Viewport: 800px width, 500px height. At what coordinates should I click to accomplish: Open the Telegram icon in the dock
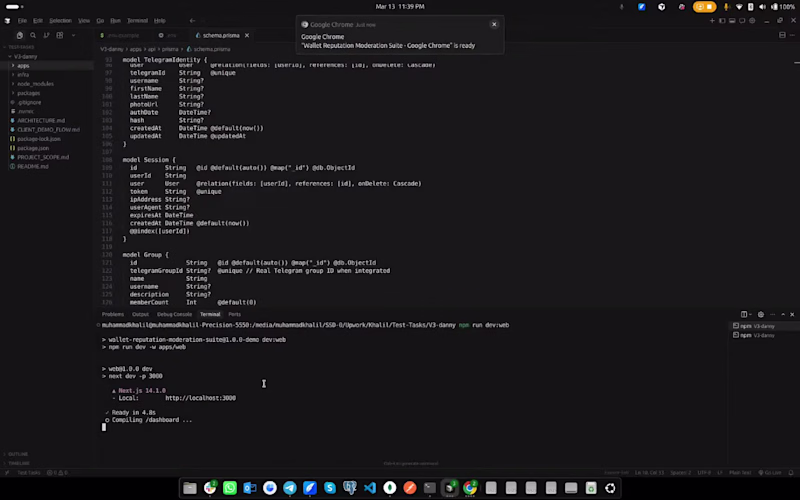[x=290, y=488]
